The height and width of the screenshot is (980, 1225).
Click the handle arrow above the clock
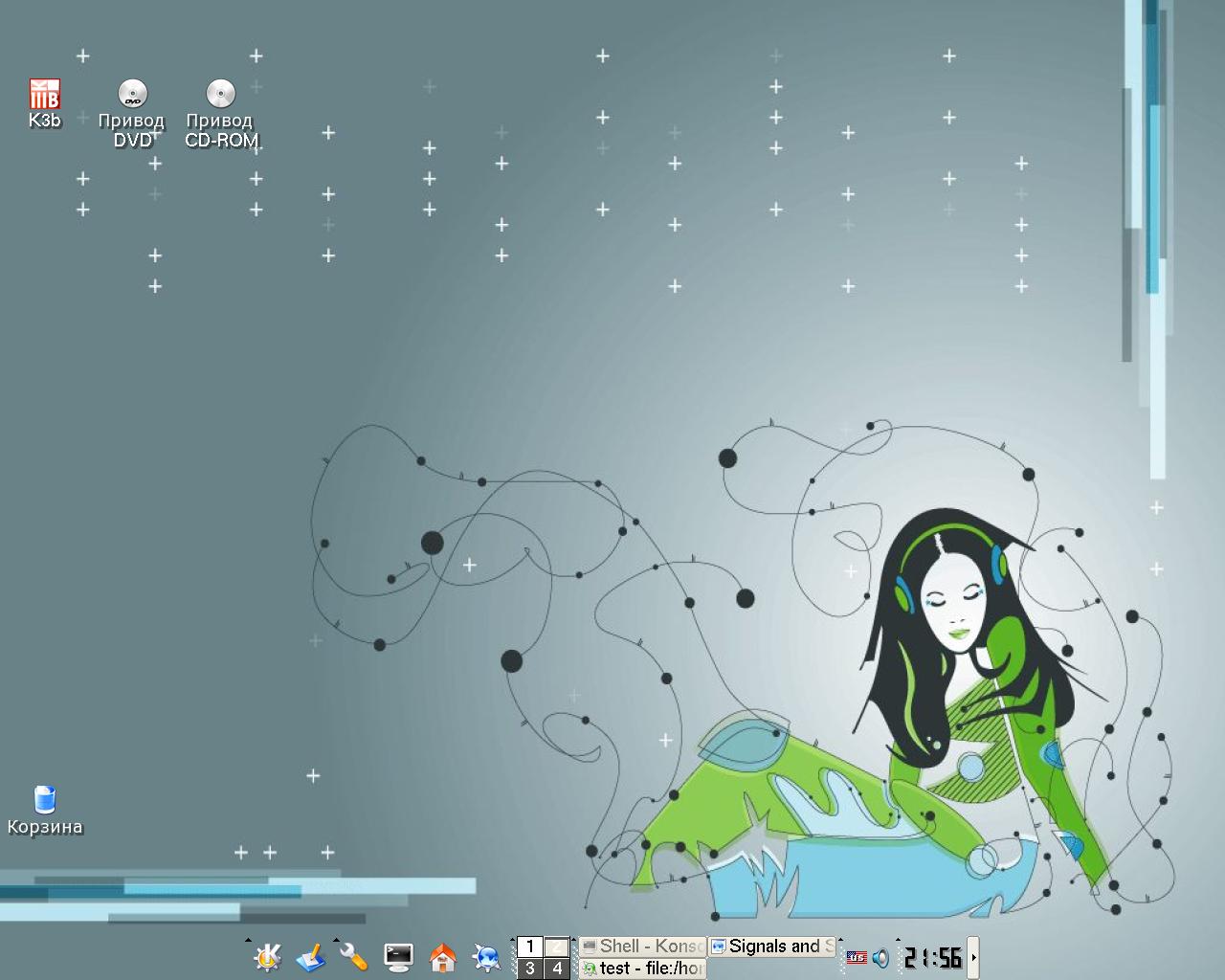tap(898, 941)
